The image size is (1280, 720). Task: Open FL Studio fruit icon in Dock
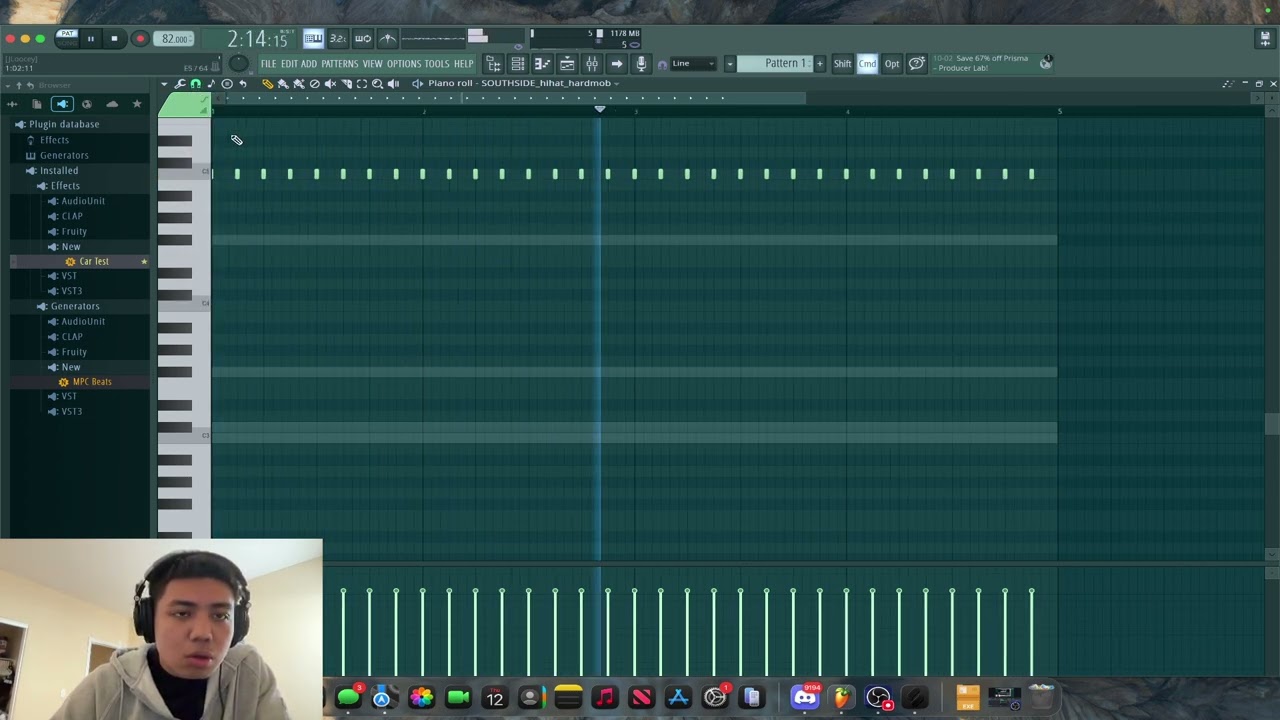tap(842, 697)
